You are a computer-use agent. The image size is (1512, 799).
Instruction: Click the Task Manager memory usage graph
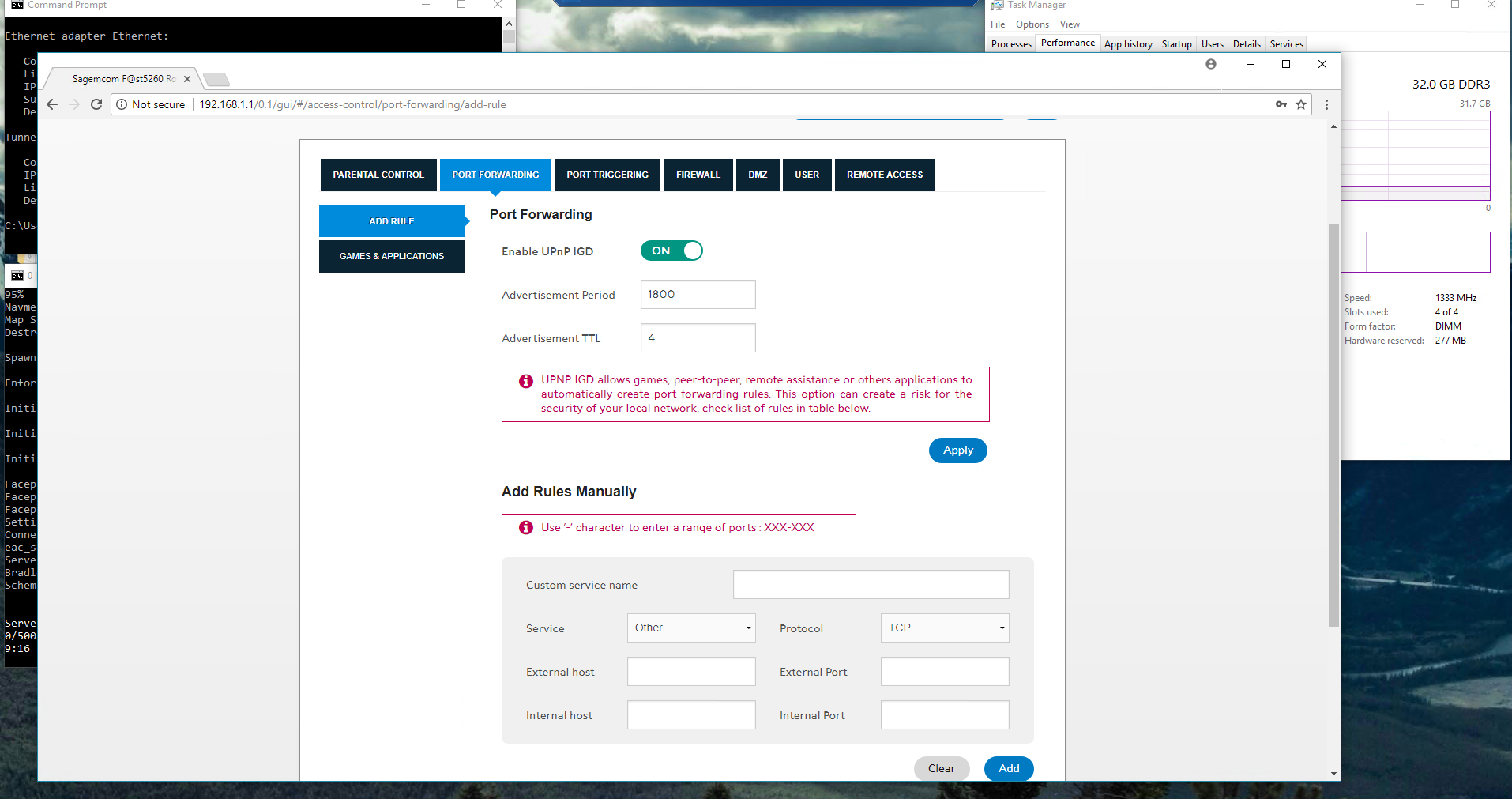[1416, 156]
